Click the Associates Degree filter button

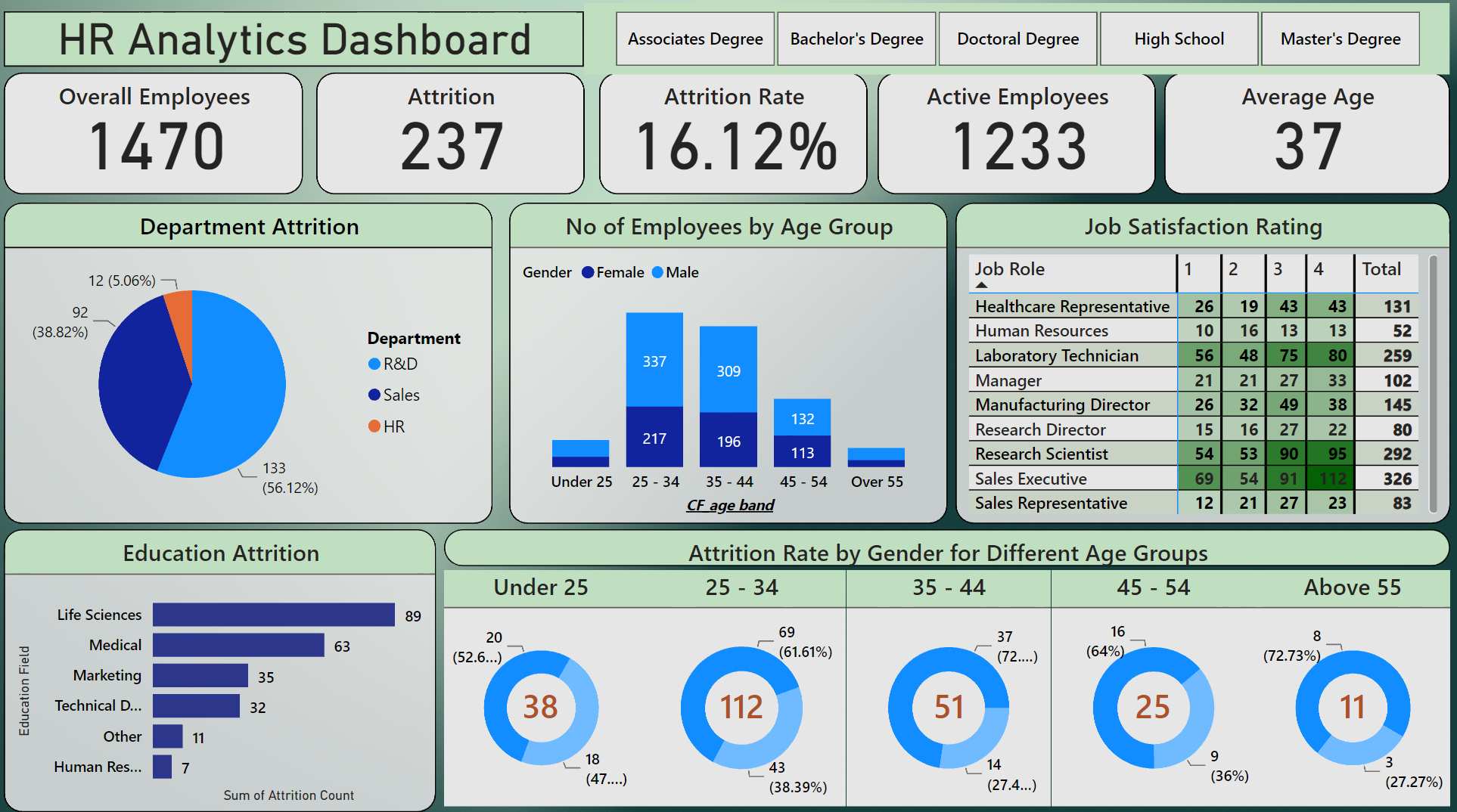pos(694,39)
